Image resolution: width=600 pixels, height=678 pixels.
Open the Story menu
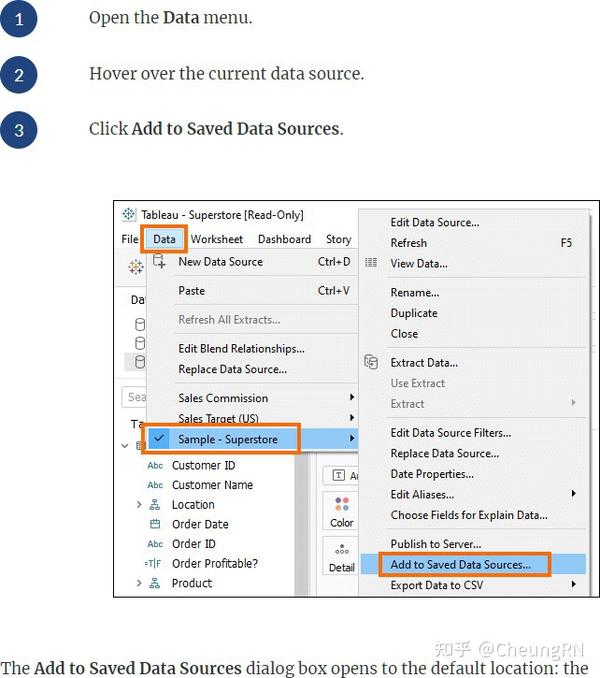tap(338, 239)
